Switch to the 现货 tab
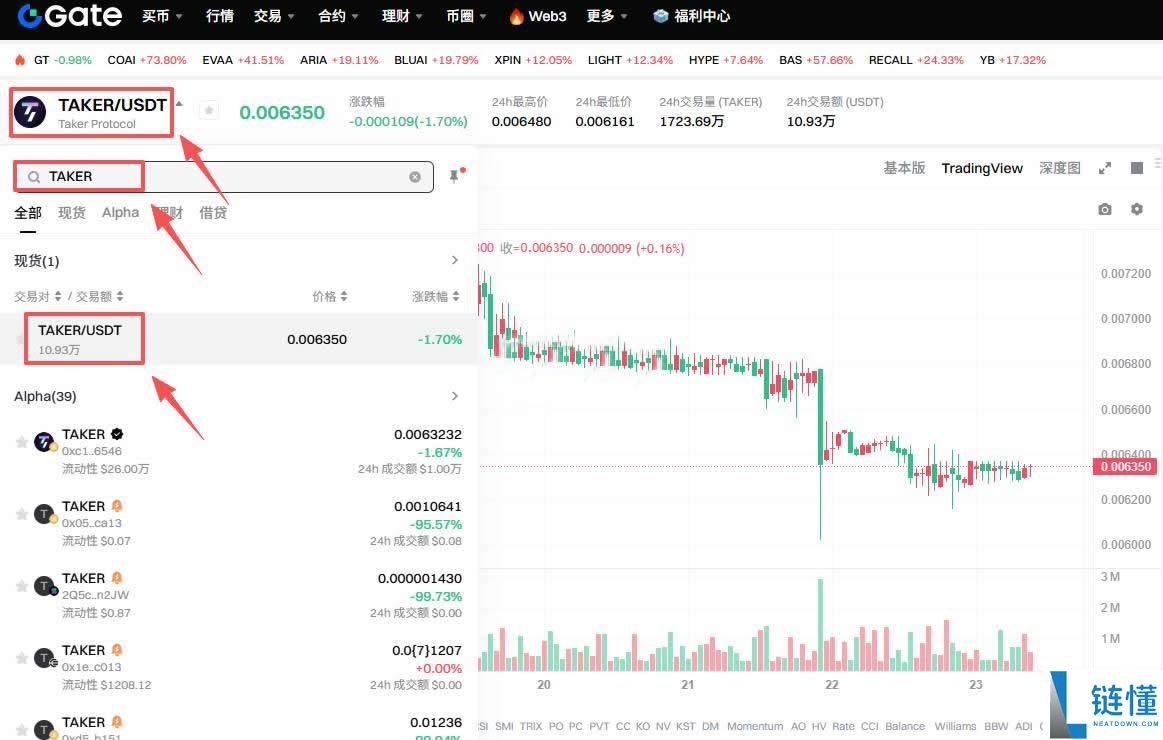The width and height of the screenshot is (1163, 740). (x=72, y=213)
